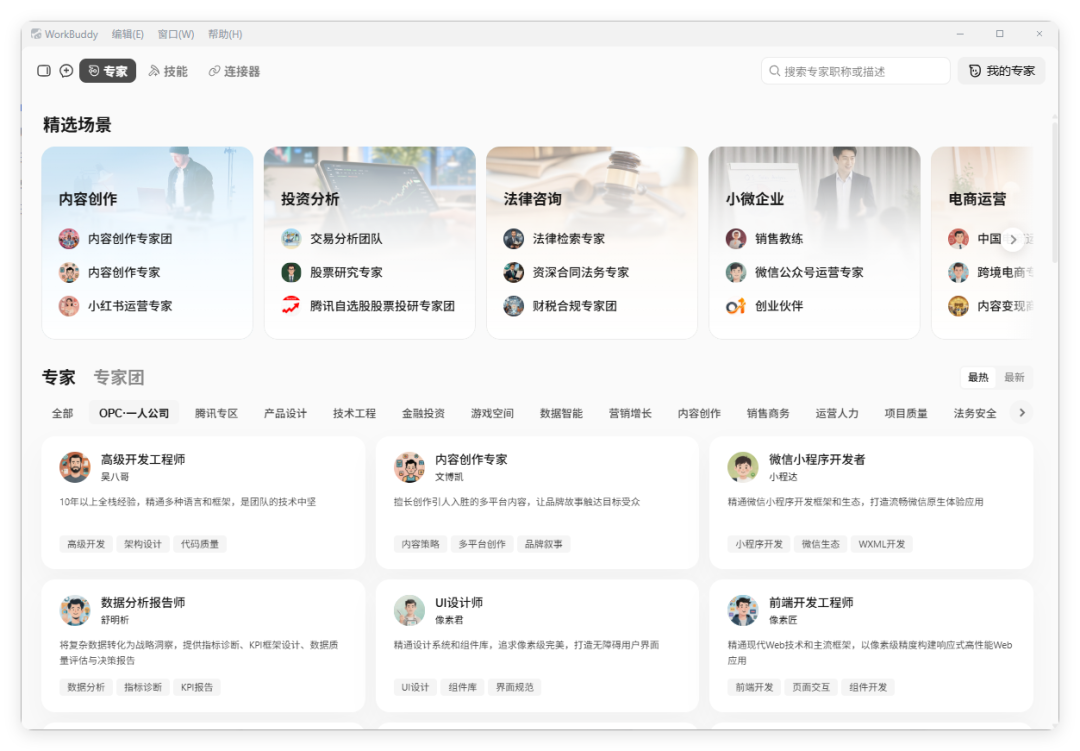The height and width of the screenshot is (751, 1080).
Task: Select the 销售商务 category filter
Action: point(768,413)
